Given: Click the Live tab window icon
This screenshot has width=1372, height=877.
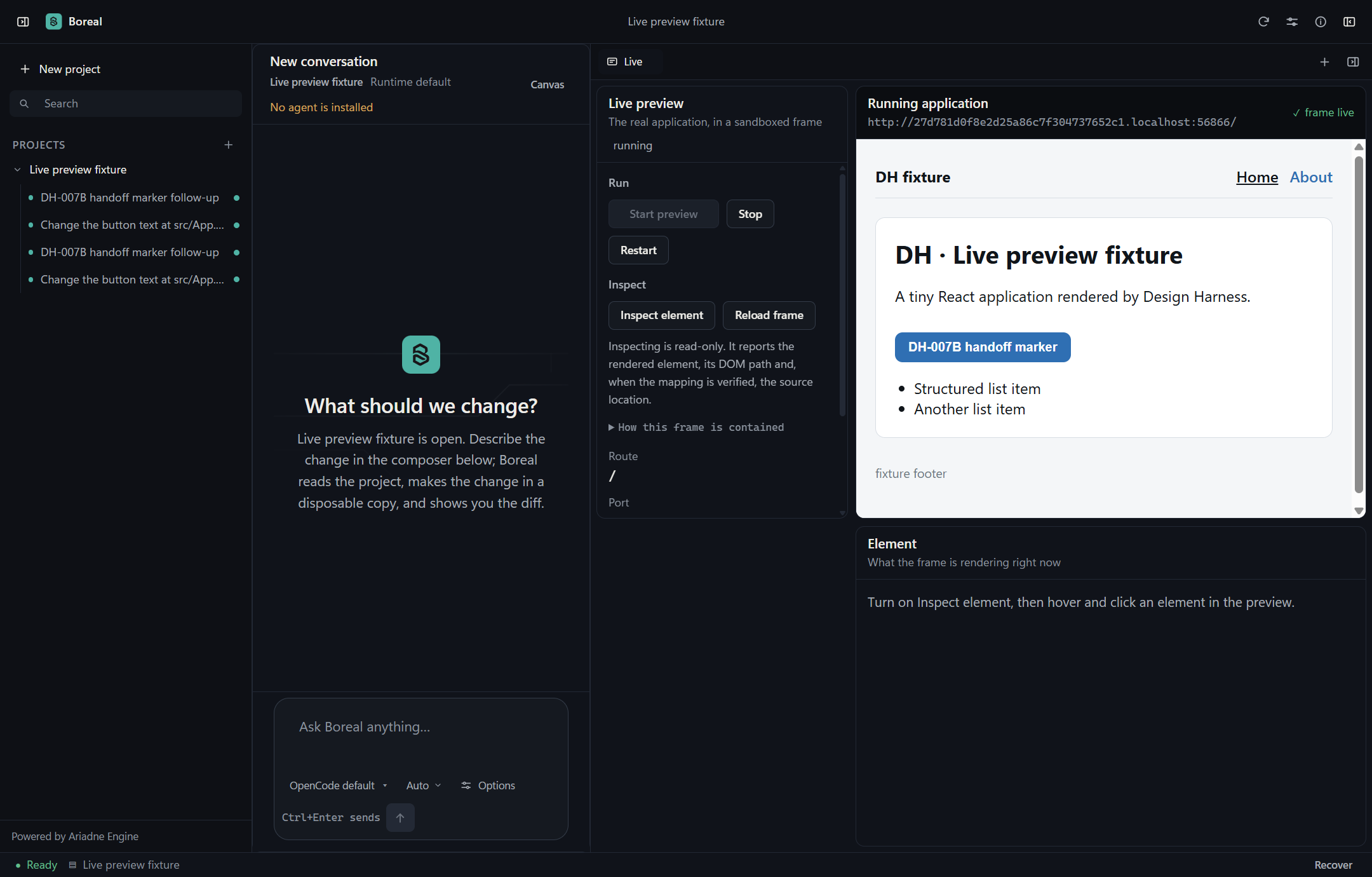Looking at the screenshot, I should tap(612, 62).
